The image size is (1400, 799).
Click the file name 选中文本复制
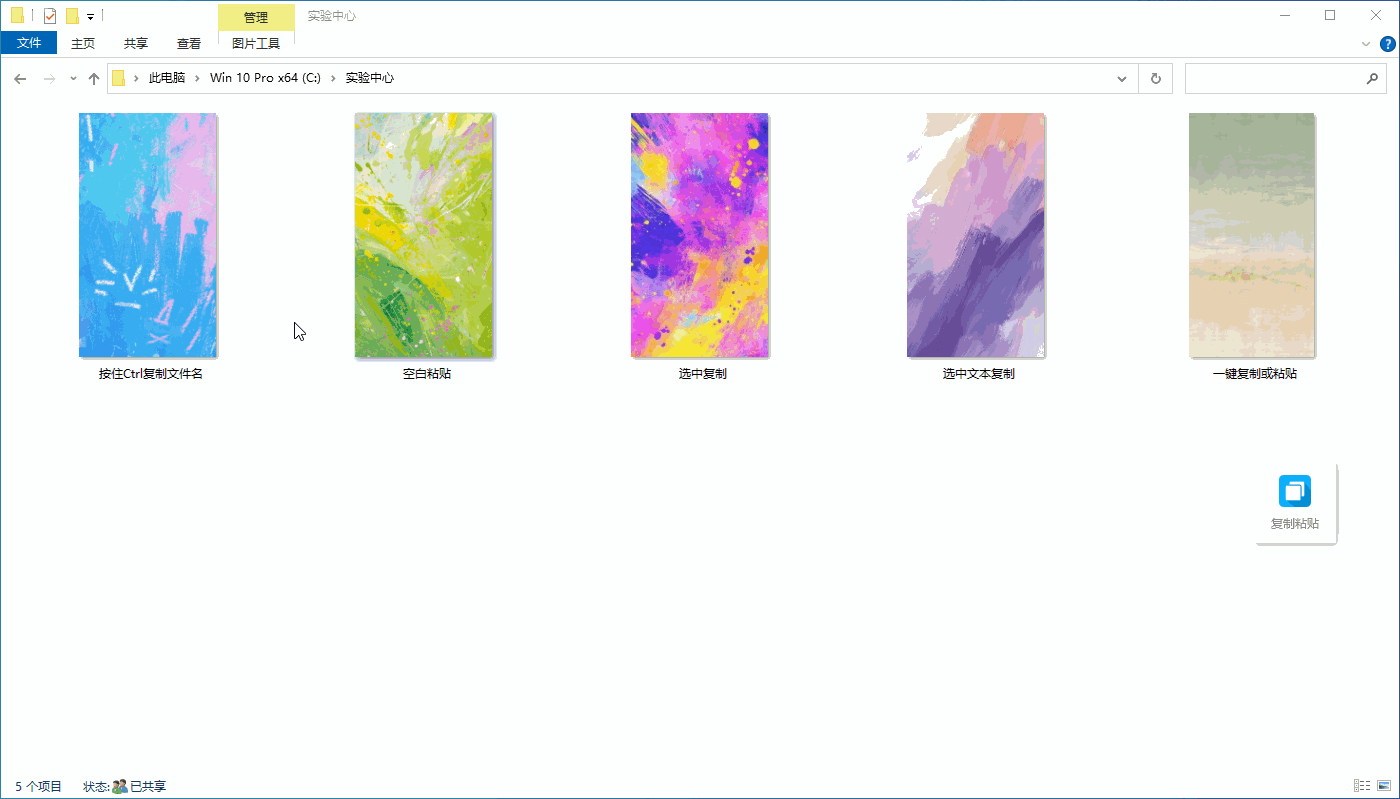979,374
